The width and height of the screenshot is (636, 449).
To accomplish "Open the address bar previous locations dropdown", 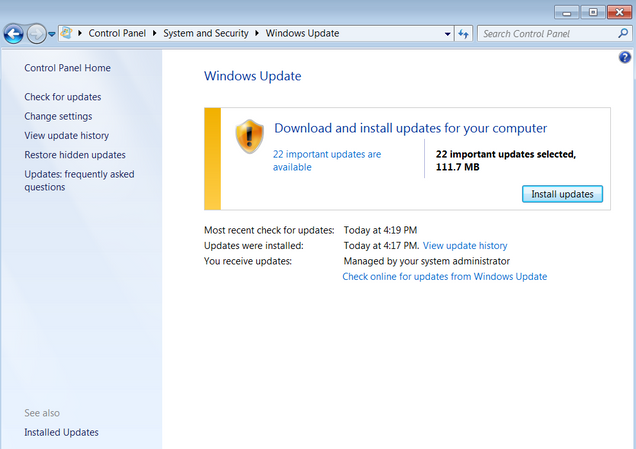I will pos(447,34).
